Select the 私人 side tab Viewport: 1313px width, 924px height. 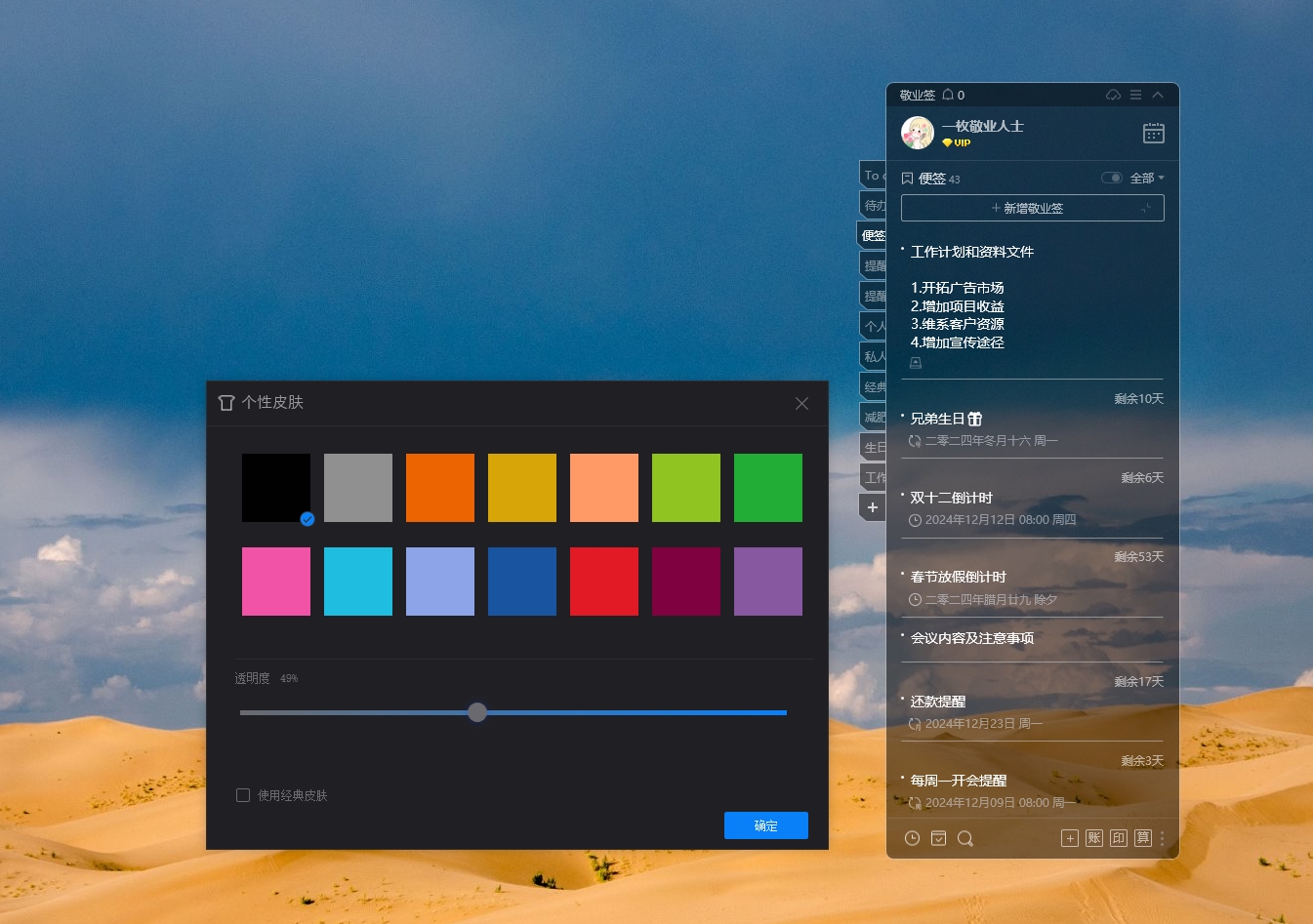click(874, 356)
